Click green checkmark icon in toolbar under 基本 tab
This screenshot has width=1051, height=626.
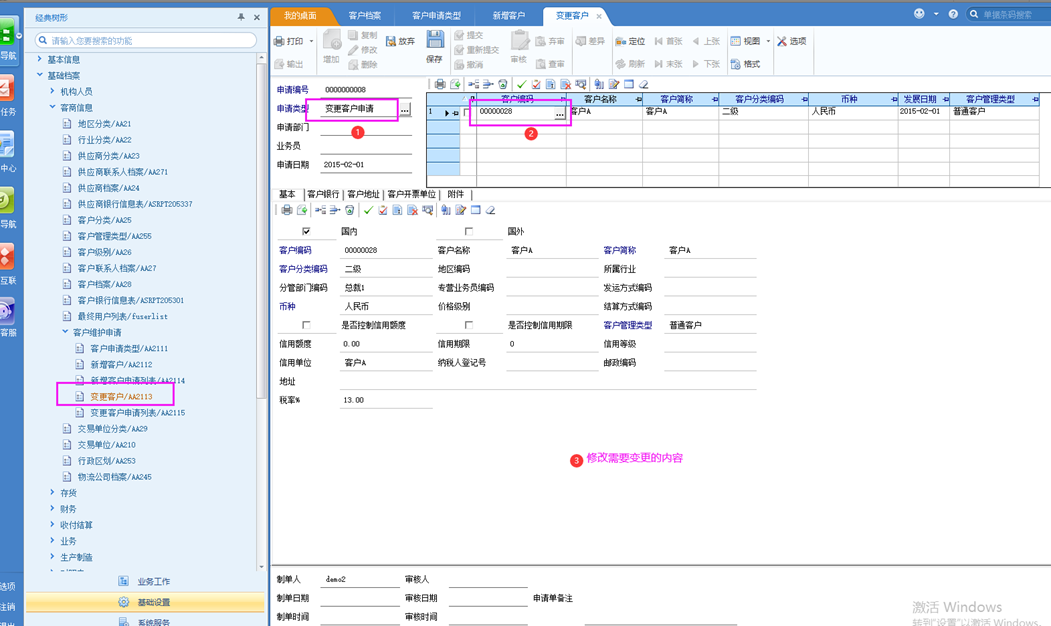tap(368, 210)
